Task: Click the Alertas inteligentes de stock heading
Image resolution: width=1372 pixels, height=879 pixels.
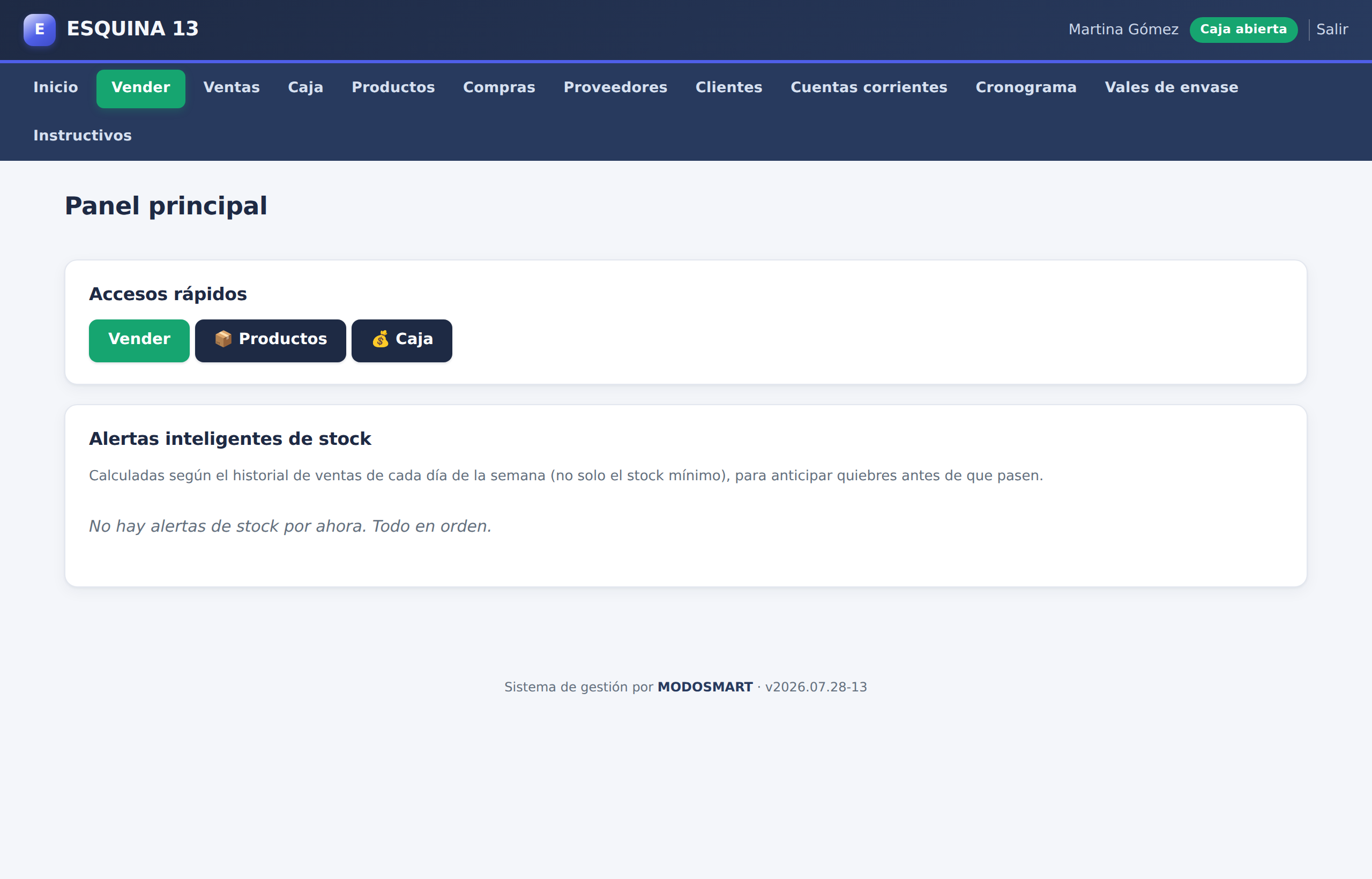Action: click(x=230, y=439)
